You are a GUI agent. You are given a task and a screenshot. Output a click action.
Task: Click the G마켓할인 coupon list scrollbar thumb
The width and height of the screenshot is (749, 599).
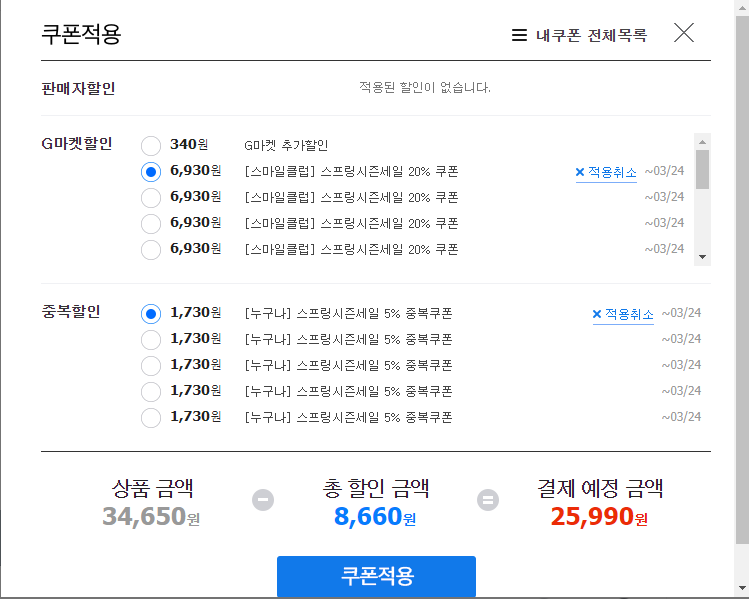pyautogui.click(x=702, y=170)
